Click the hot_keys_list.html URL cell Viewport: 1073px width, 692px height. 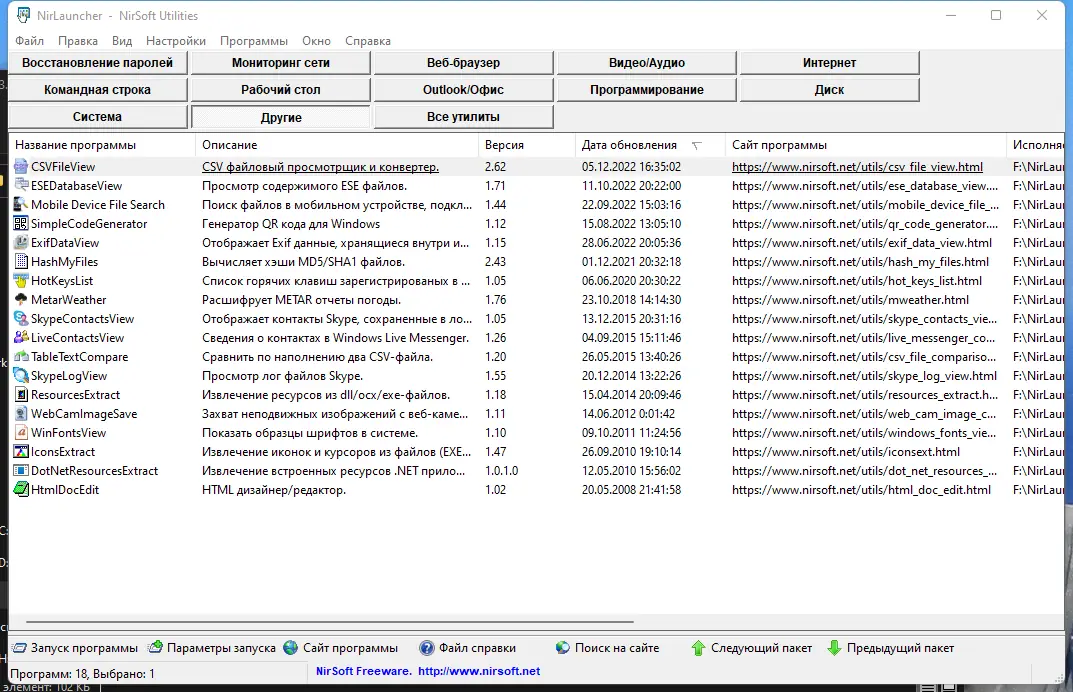point(857,281)
